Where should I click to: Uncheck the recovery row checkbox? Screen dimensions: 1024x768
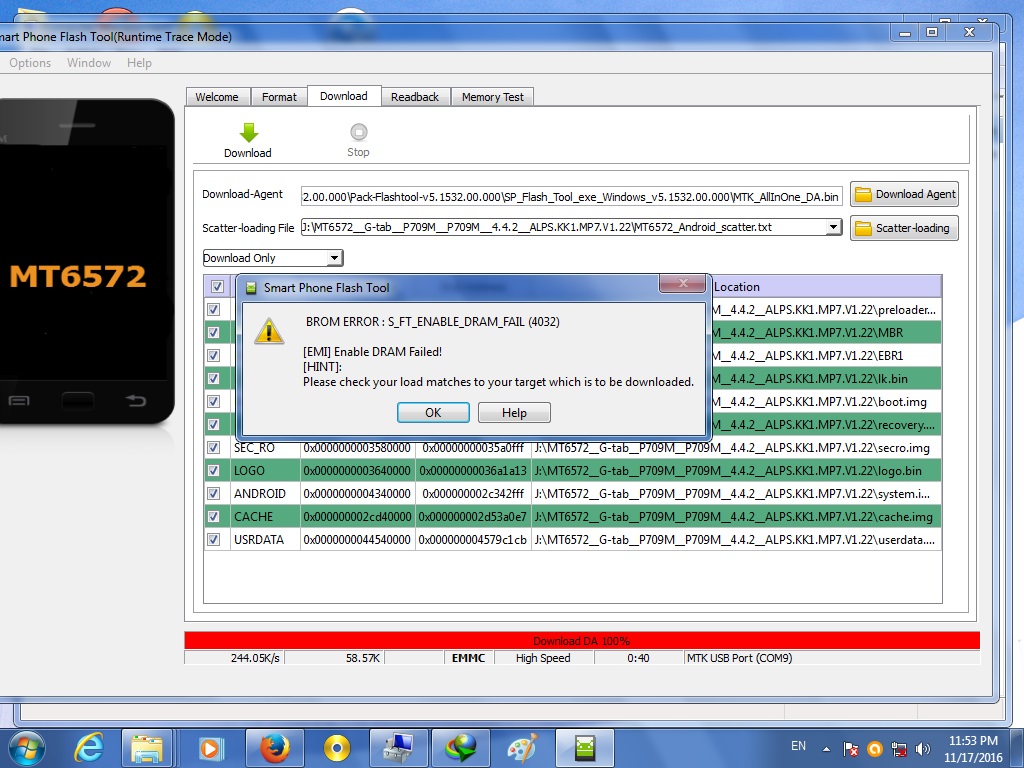pyautogui.click(x=214, y=424)
